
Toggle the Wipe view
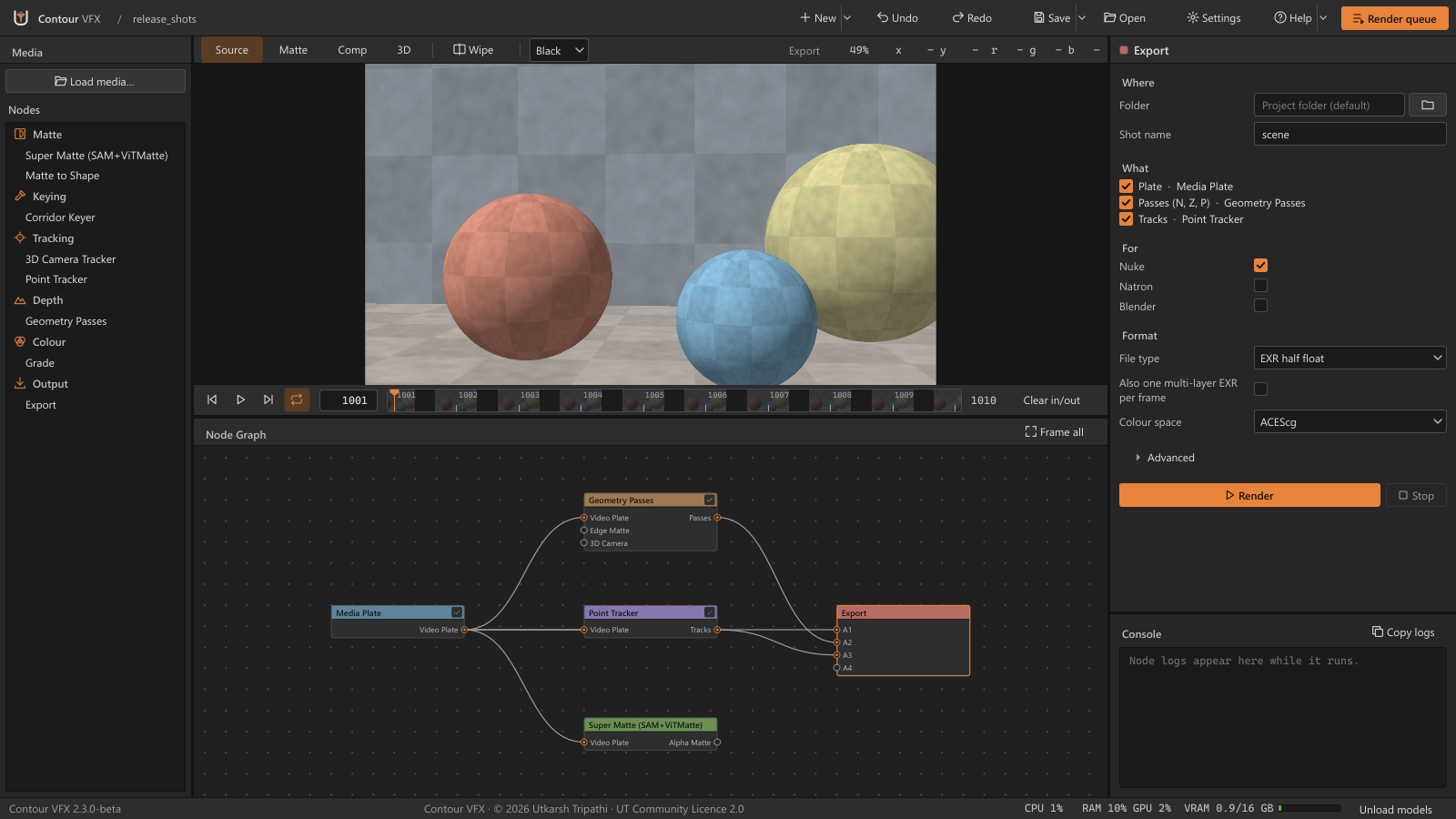coord(473,50)
